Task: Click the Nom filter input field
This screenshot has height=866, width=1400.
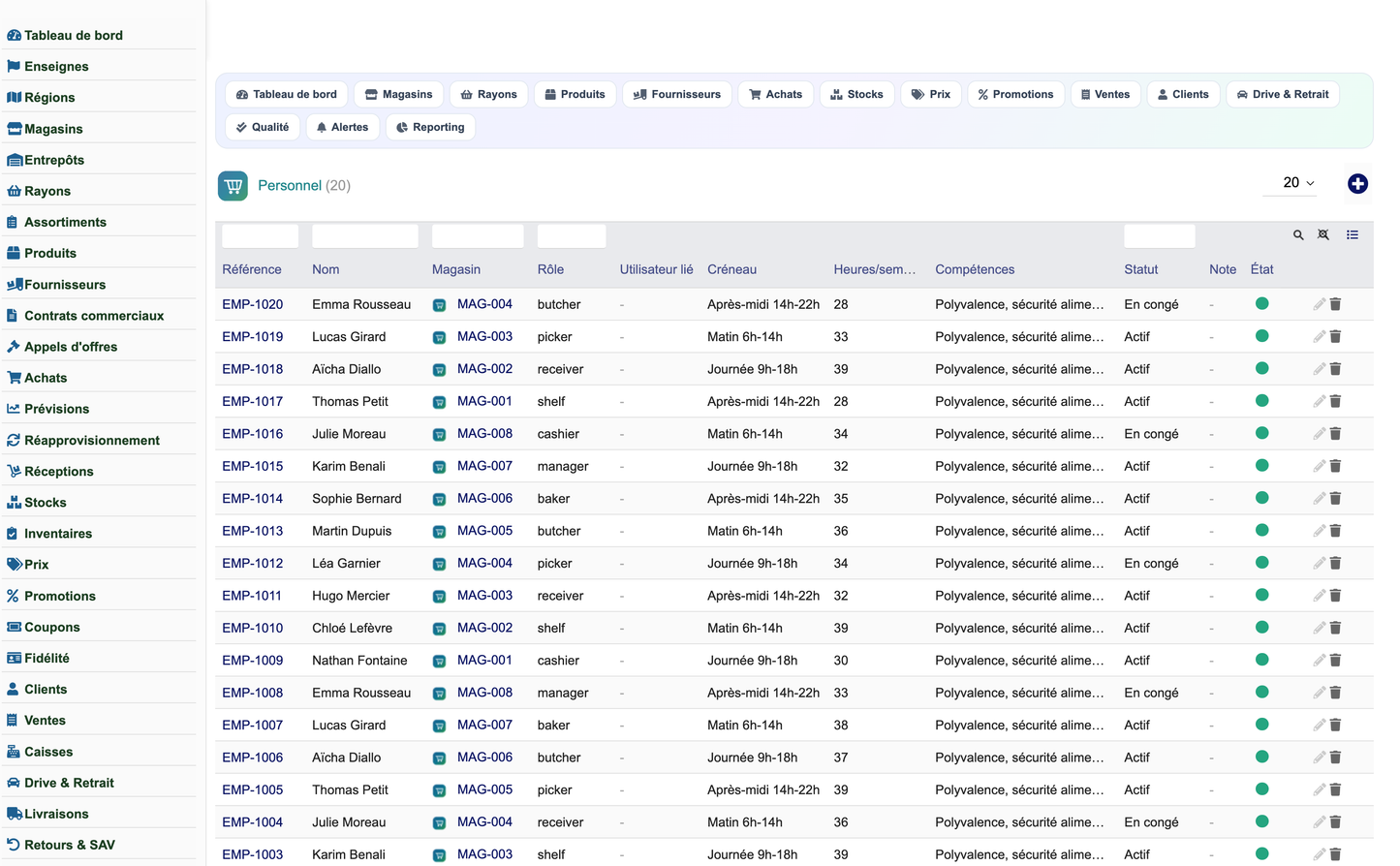Action: (365, 235)
